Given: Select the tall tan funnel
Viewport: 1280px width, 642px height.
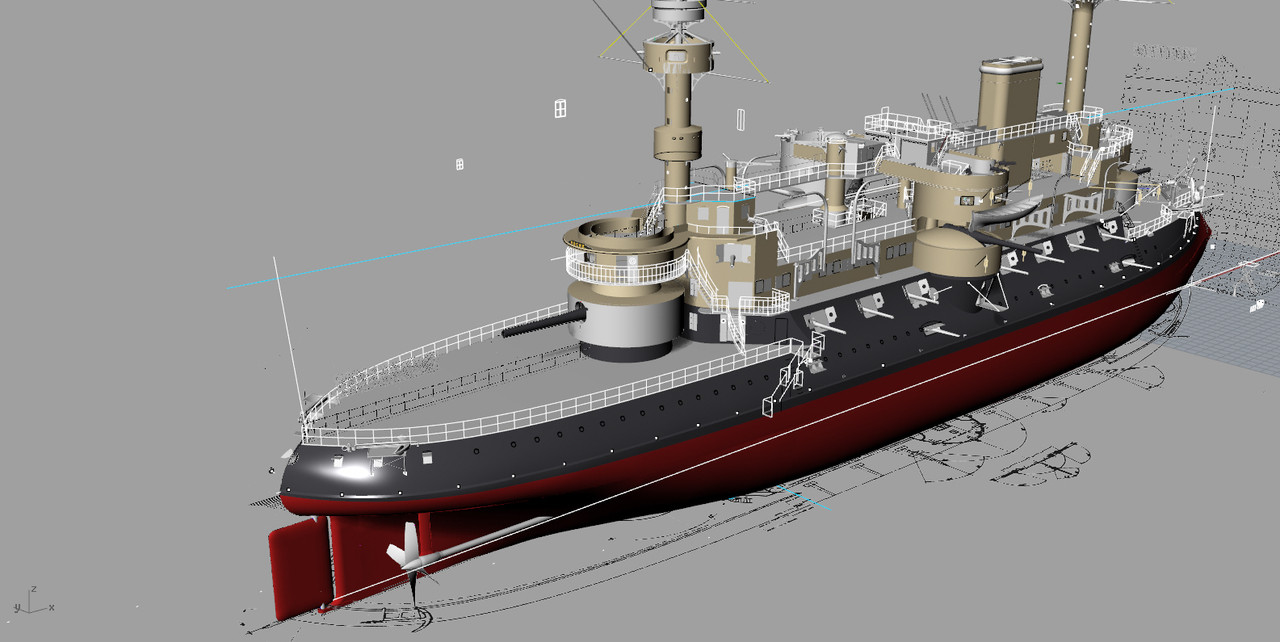Looking at the screenshot, I should click(x=1008, y=105).
